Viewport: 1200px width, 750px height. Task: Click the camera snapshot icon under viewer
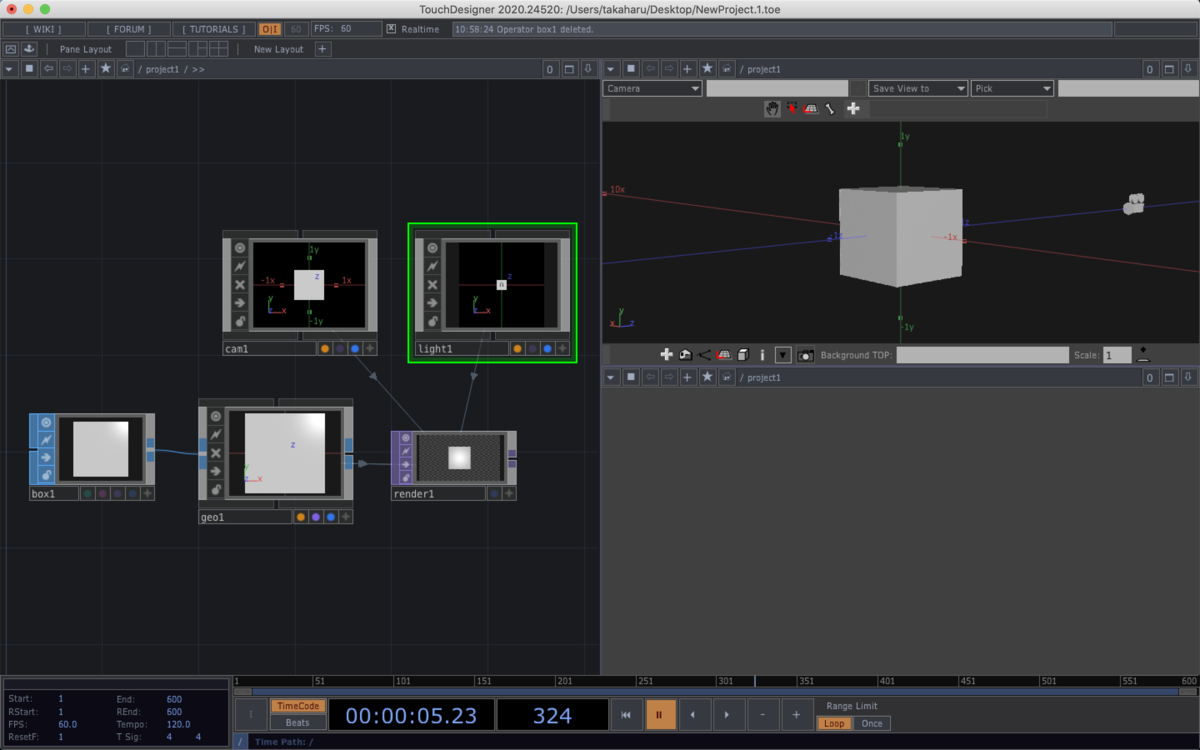[806, 355]
